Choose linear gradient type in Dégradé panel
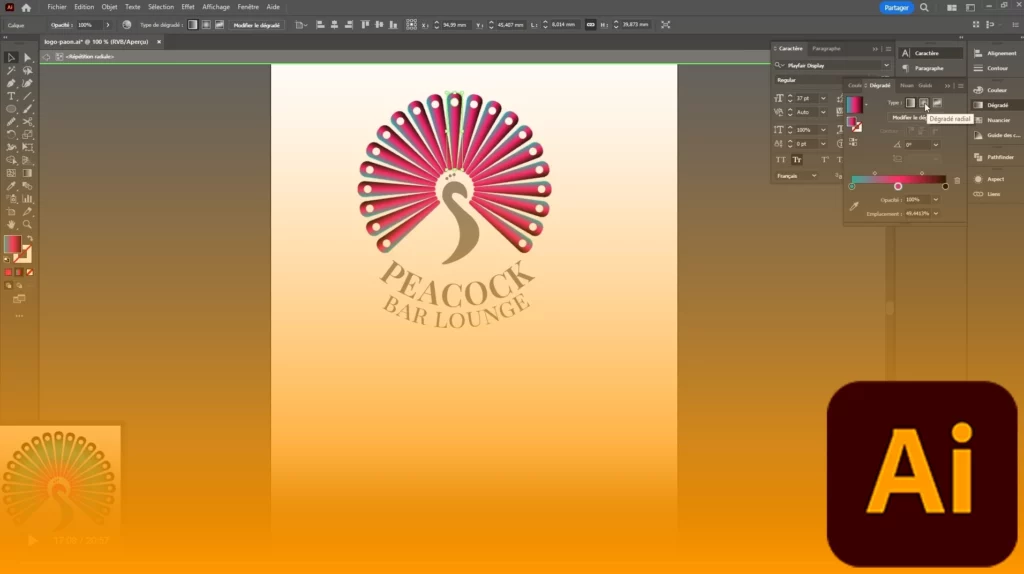 coord(910,103)
